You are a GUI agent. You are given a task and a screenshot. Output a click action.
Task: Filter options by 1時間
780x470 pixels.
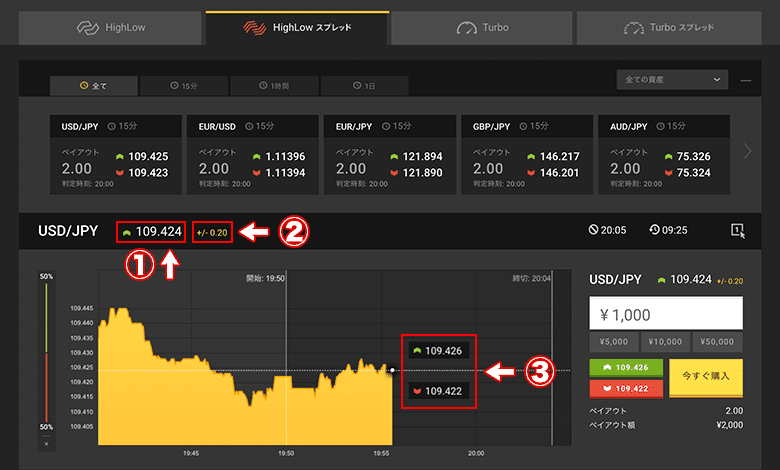[274, 86]
